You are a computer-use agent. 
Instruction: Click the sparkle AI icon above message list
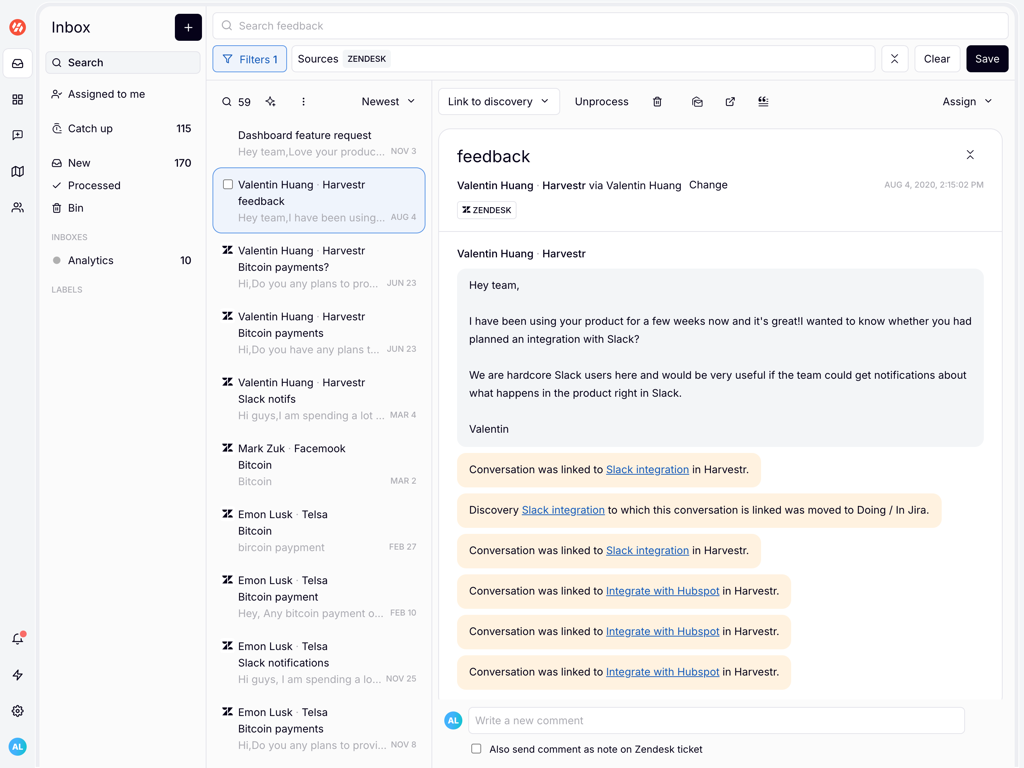(270, 102)
